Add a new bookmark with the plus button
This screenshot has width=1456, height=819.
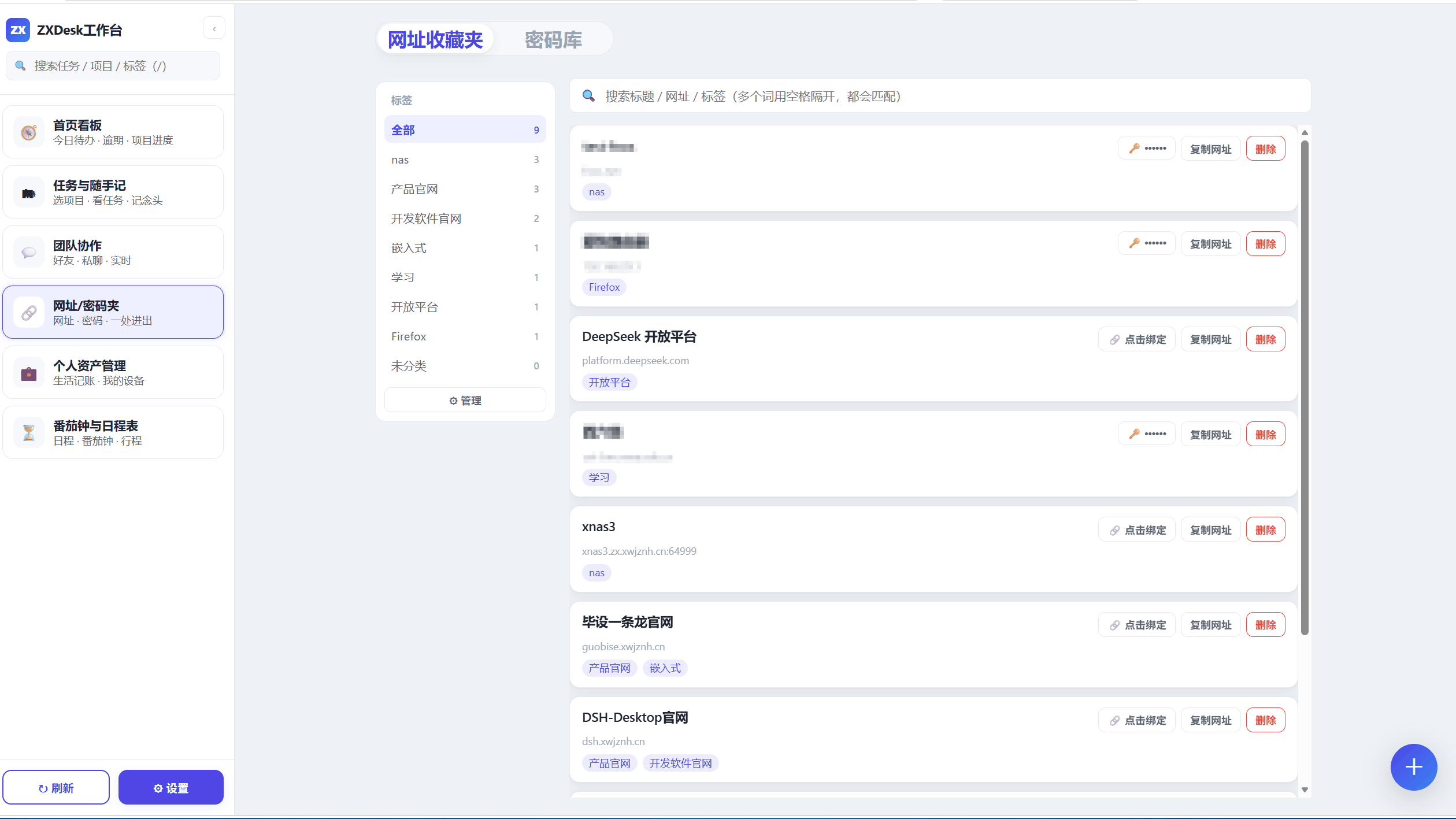click(1413, 767)
